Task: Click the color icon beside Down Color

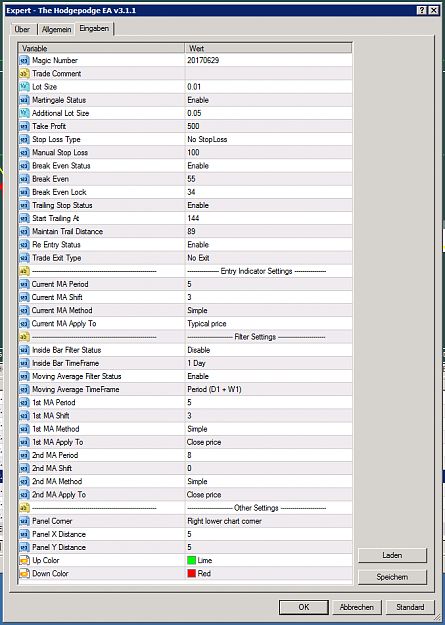Action: pyautogui.click(x=24, y=574)
